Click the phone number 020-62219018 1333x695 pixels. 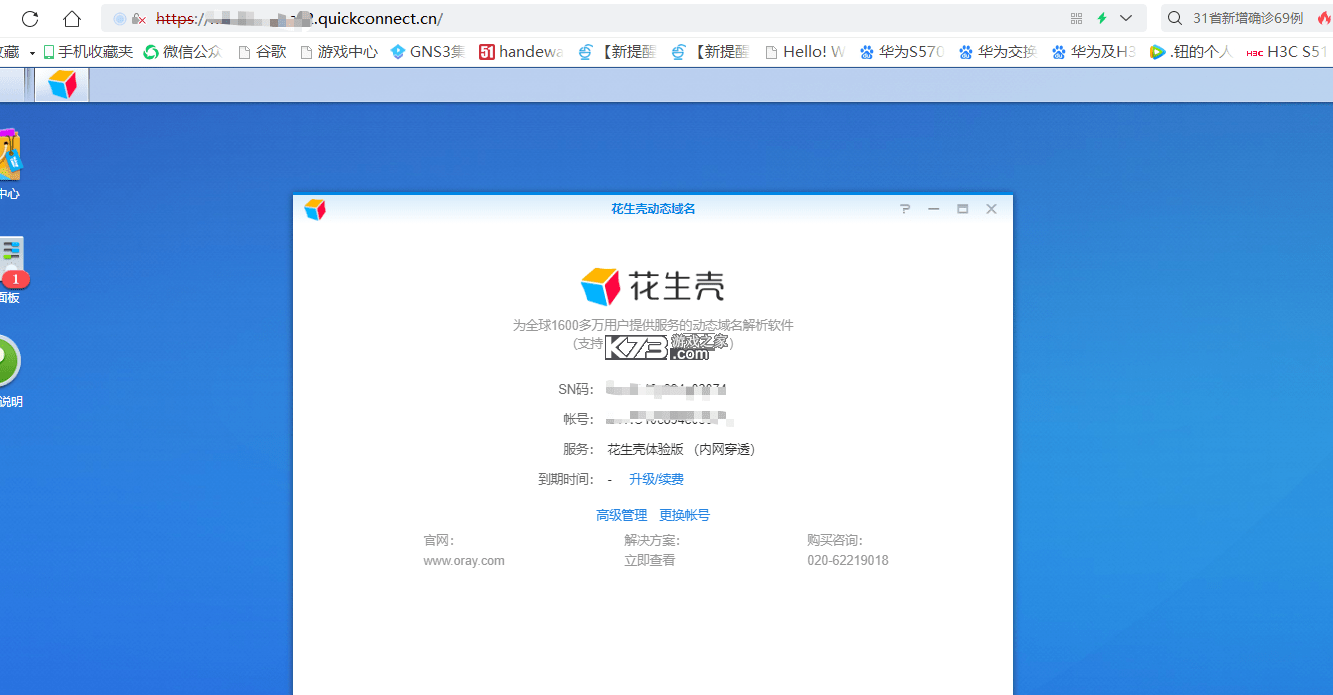[848, 561]
